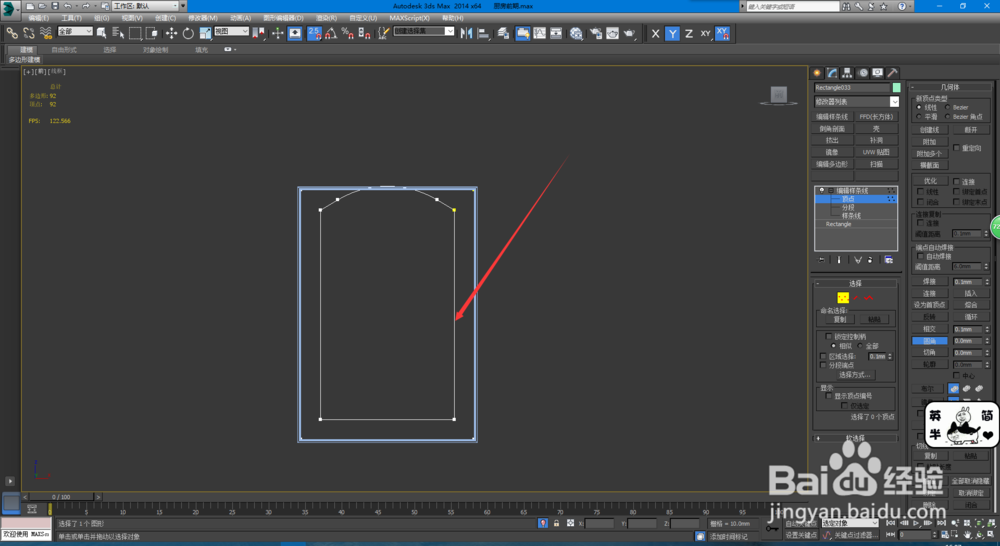
Task: Toggle the light bulb on 编辑样条线 modifier
Action: click(x=821, y=191)
